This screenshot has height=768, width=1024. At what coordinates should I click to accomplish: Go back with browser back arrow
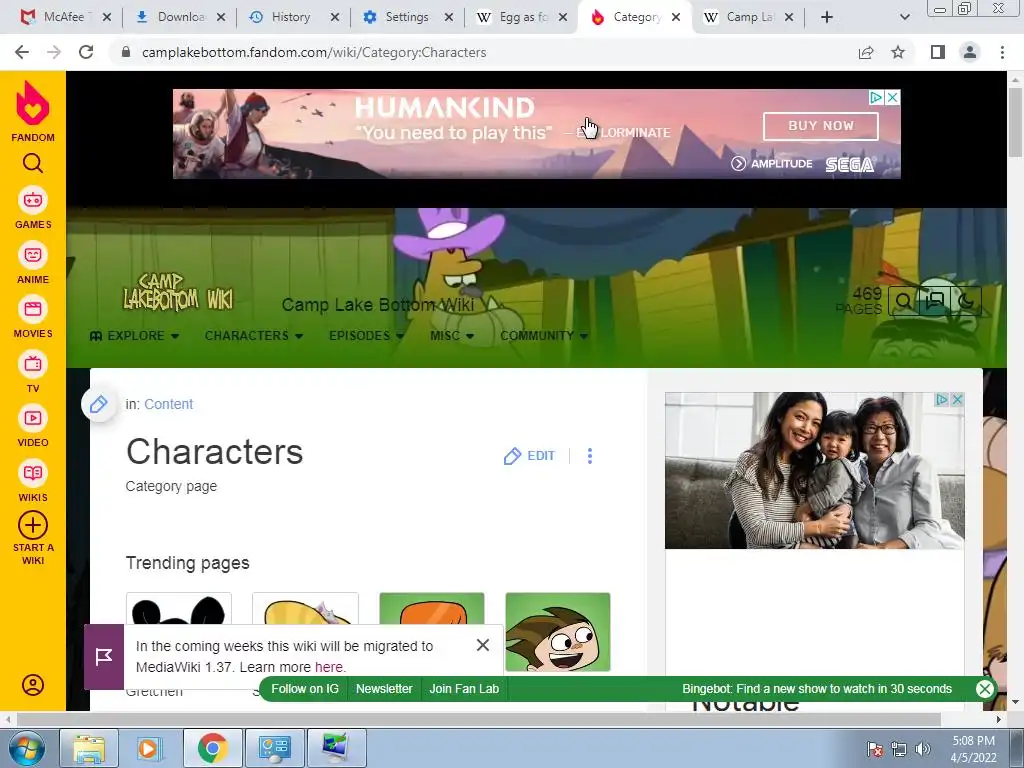pos(22,52)
